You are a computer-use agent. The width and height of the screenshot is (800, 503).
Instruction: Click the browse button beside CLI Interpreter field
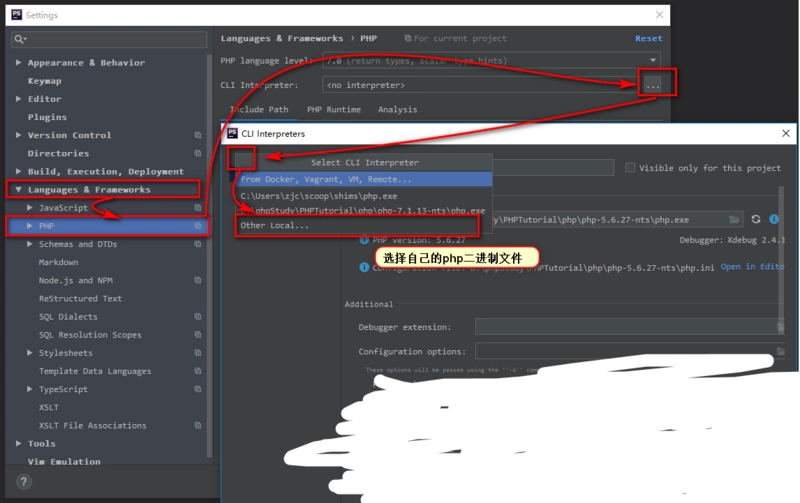(653, 85)
